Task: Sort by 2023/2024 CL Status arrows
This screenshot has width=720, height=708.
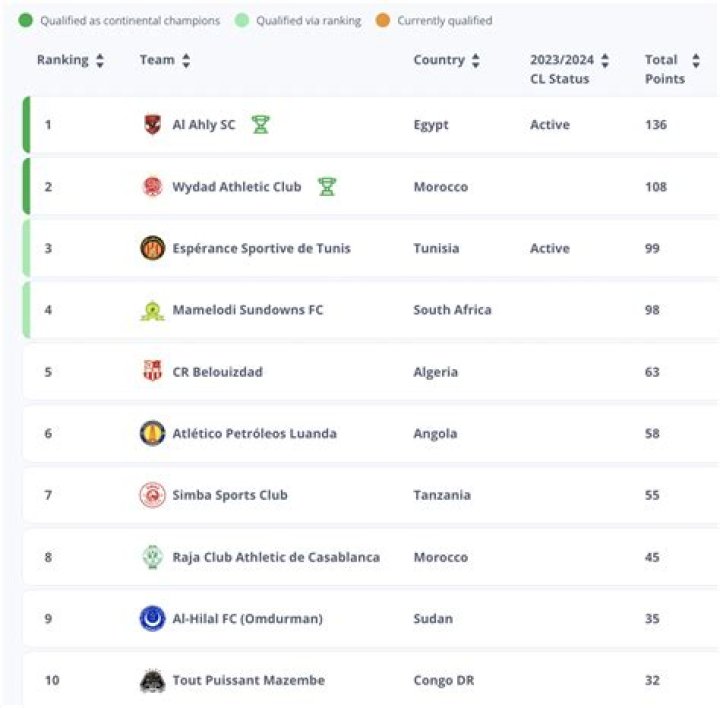Action: click(x=605, y=61)
